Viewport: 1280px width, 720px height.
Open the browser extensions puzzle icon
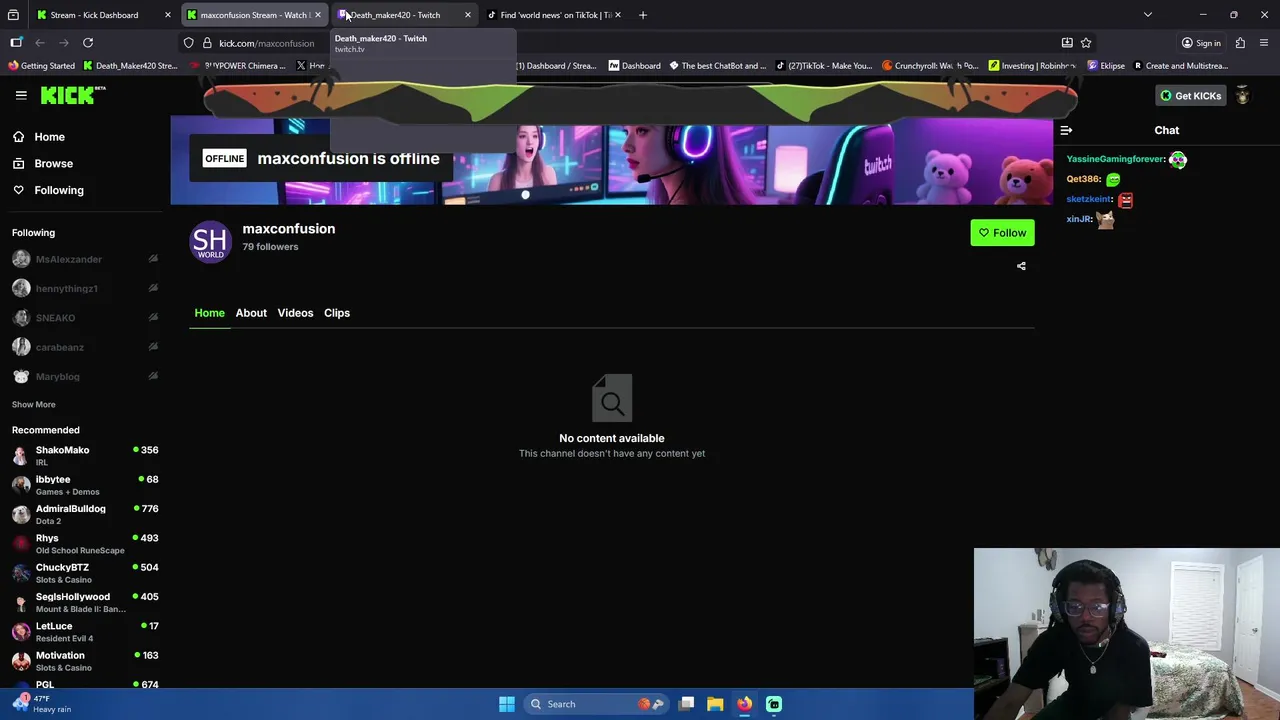pos(1240,43)
